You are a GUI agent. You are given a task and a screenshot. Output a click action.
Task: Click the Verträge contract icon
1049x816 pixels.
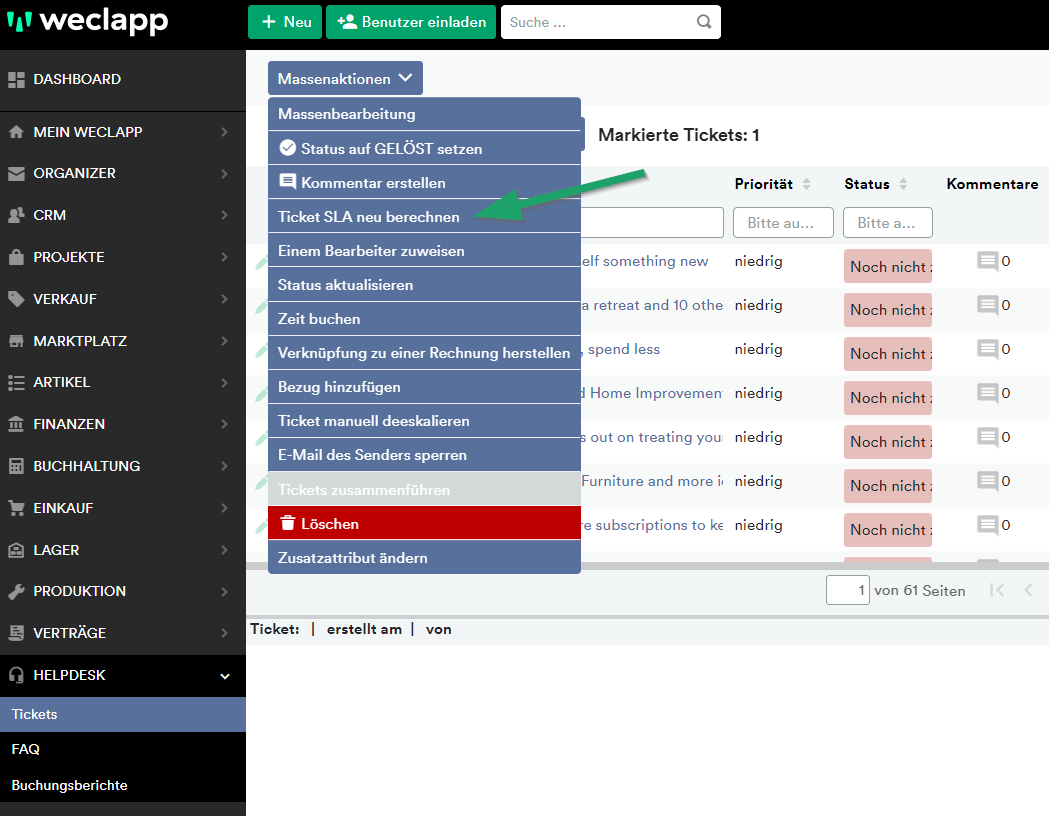16,633
